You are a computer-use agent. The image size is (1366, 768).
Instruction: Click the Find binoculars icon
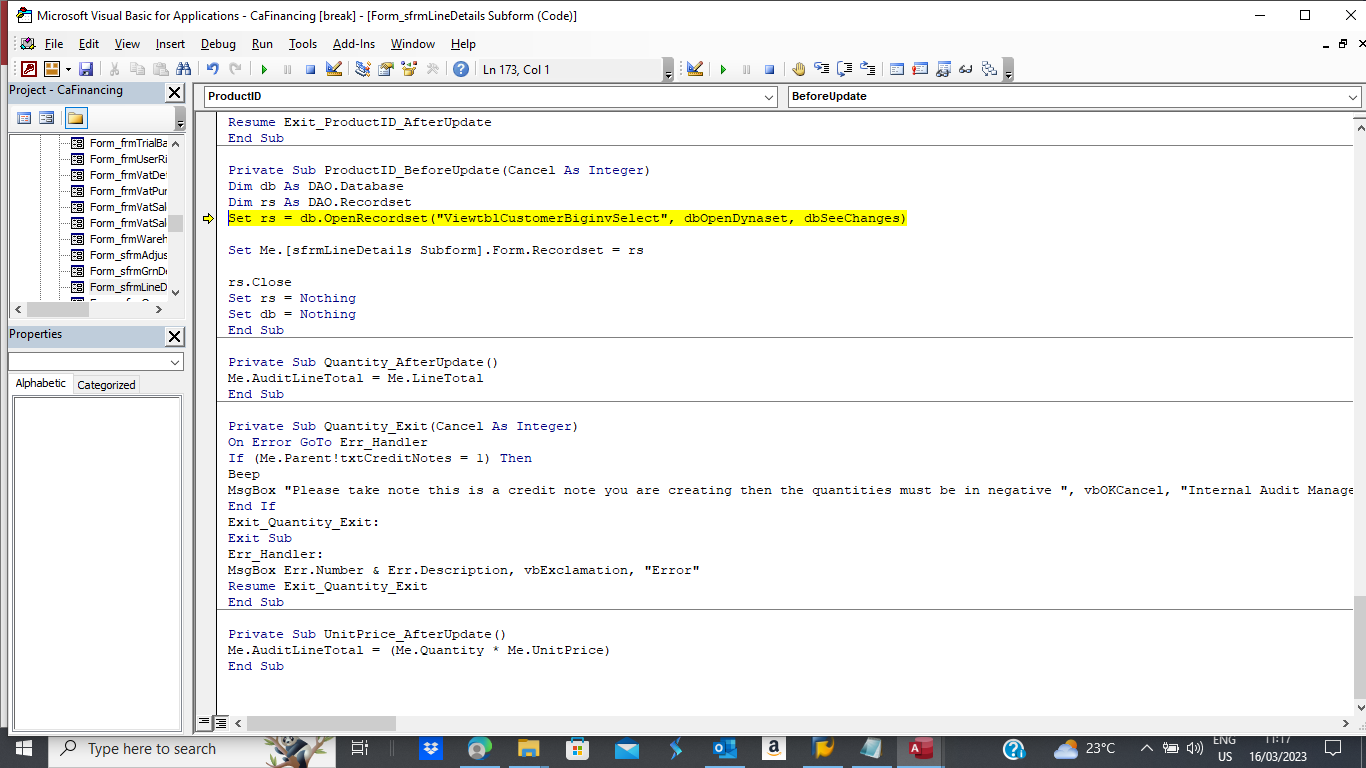[183, 69]
